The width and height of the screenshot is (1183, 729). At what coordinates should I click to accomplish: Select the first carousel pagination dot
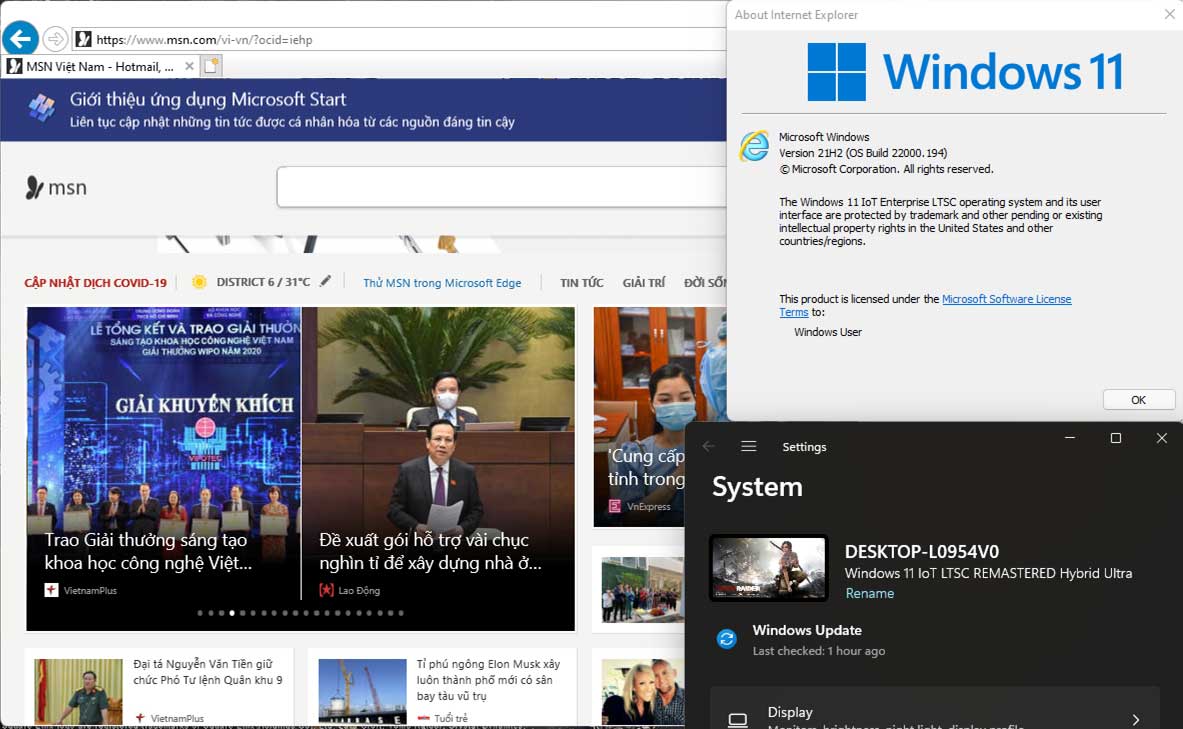tap(200, 613)
